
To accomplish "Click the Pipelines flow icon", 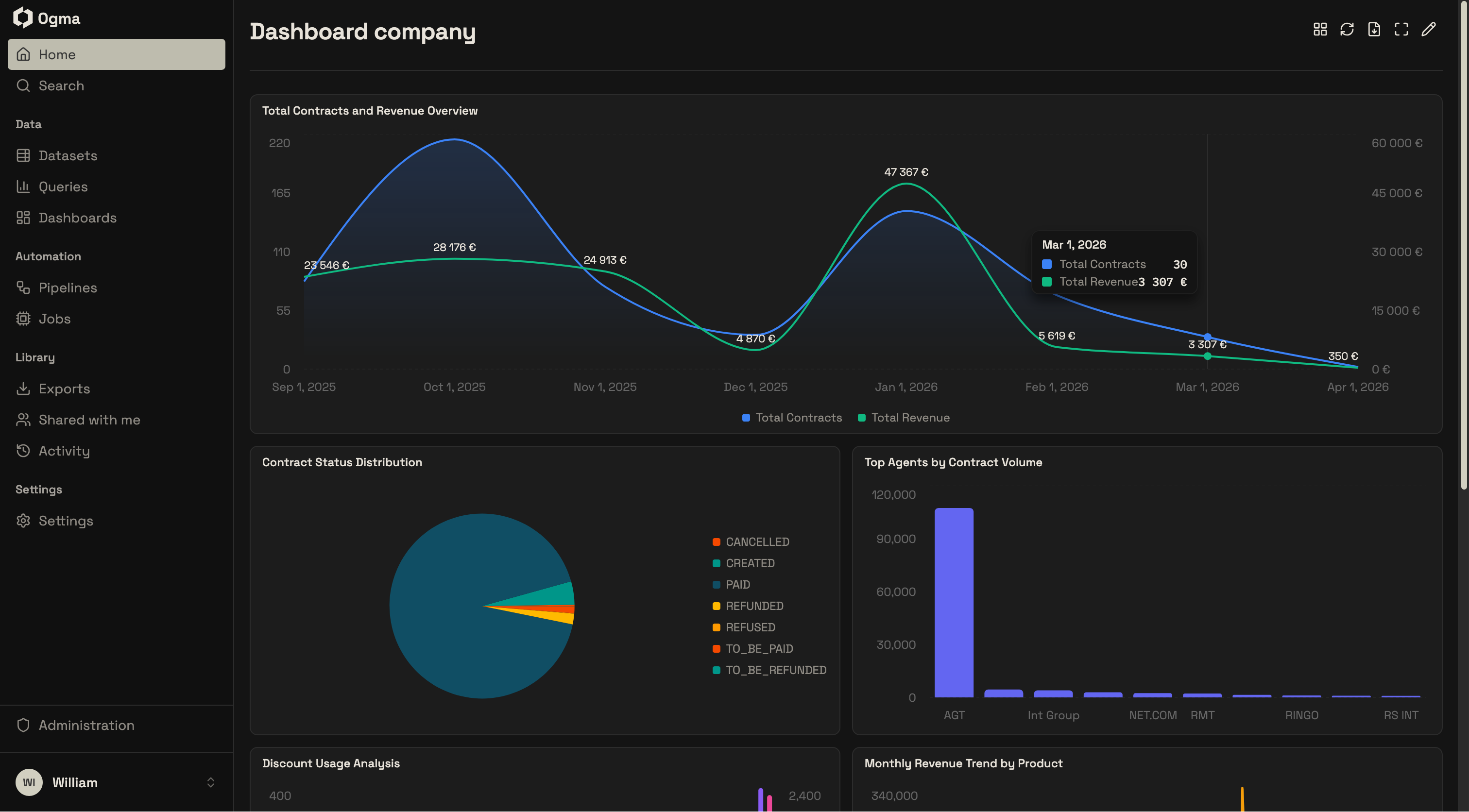I will [23, 288].
